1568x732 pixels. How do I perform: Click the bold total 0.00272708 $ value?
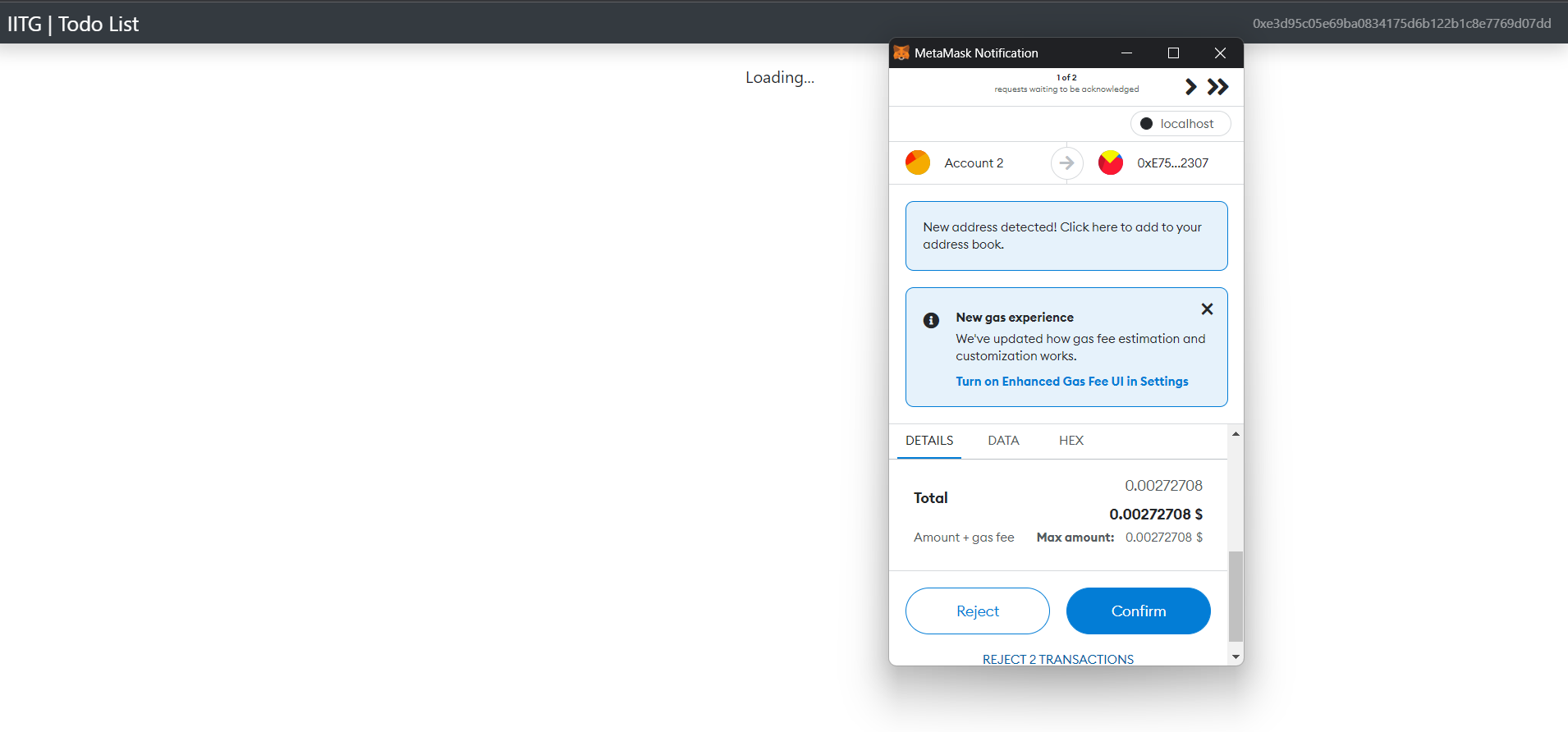(1156, 515)
